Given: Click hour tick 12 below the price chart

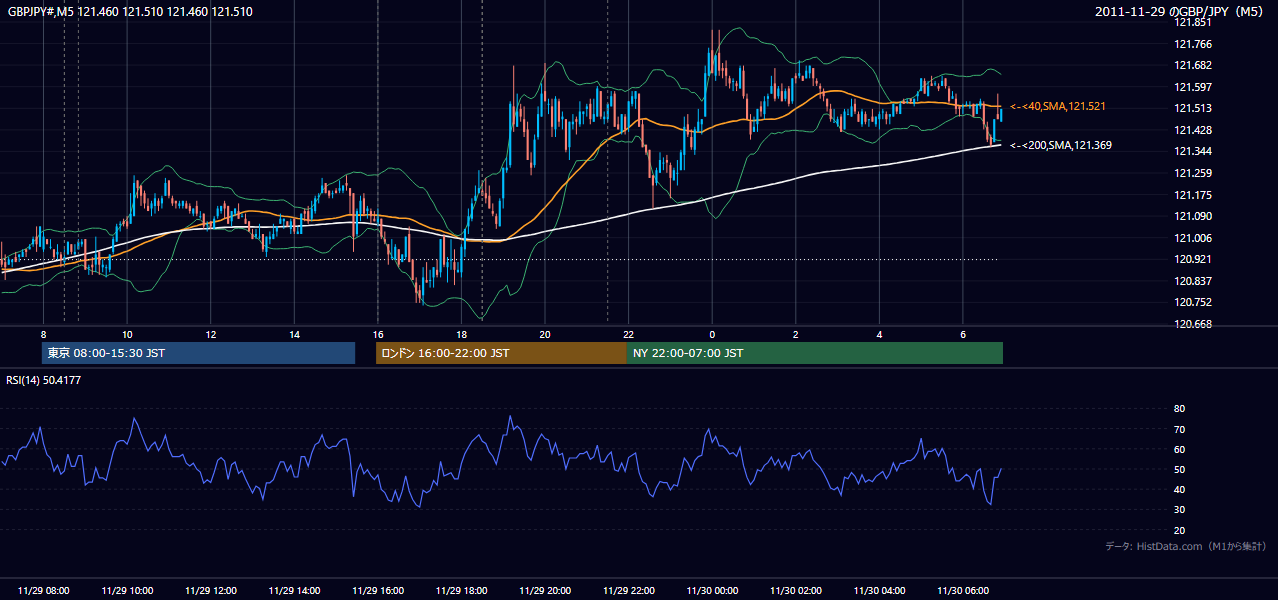Looking at the screenshot, I should point(211,334).
